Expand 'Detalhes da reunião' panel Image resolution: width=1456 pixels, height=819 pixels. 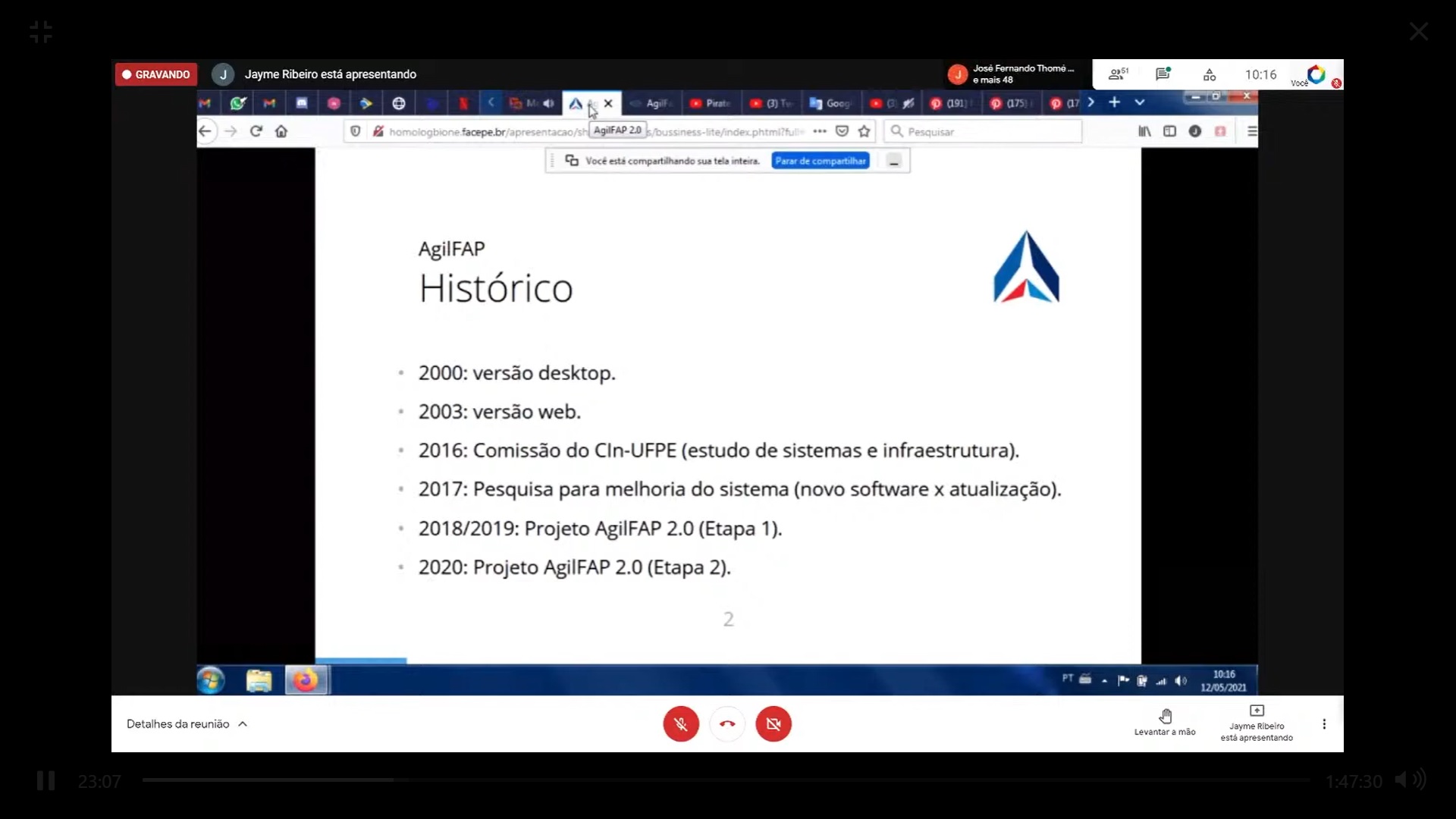coord(187,724)
